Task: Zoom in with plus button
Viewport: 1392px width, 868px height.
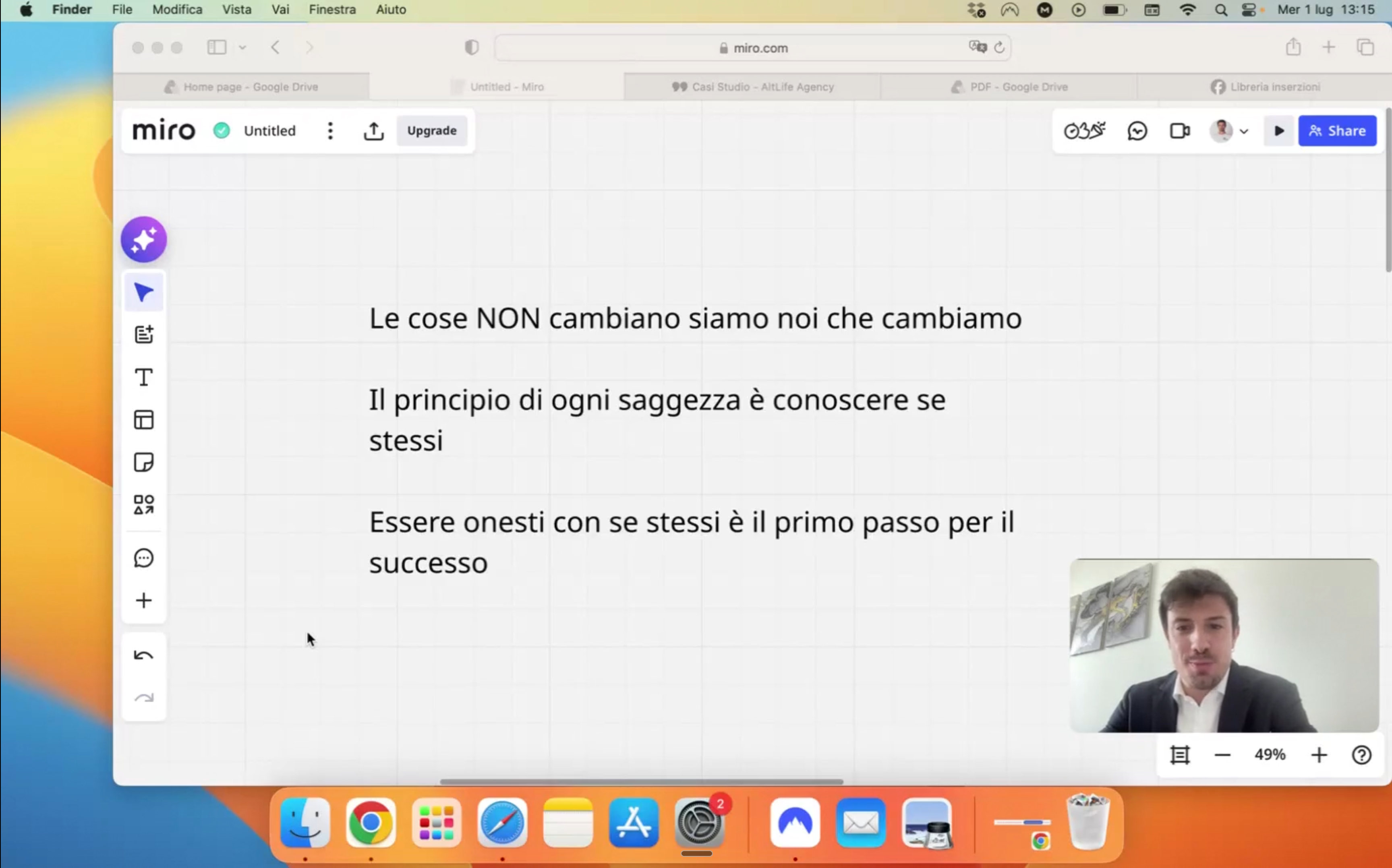Action: click(1319, 755)
